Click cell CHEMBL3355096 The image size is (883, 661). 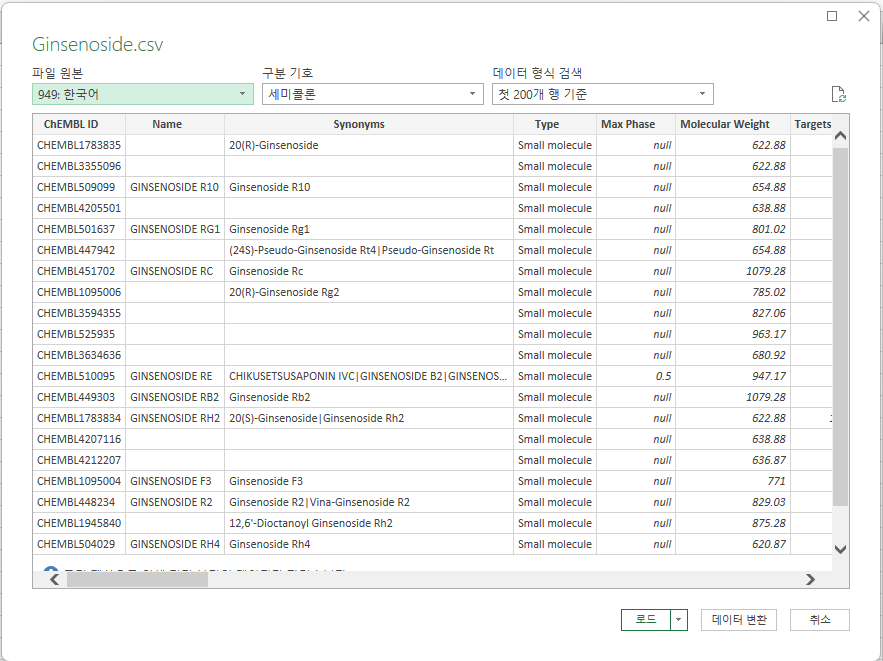(x=79, y=166)
